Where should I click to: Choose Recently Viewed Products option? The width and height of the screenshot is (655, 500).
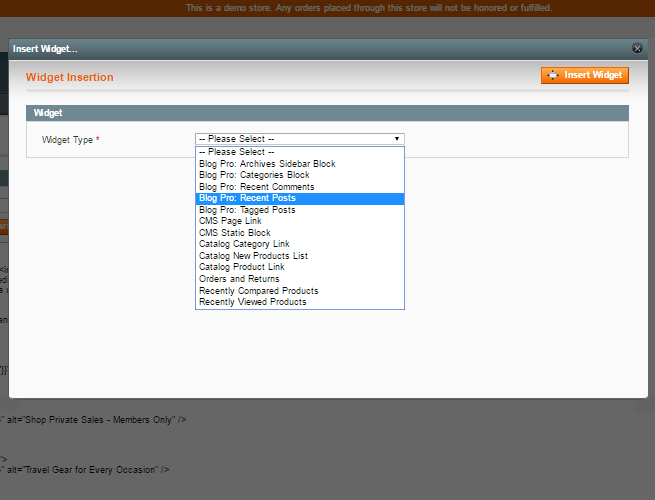point(252,302)
